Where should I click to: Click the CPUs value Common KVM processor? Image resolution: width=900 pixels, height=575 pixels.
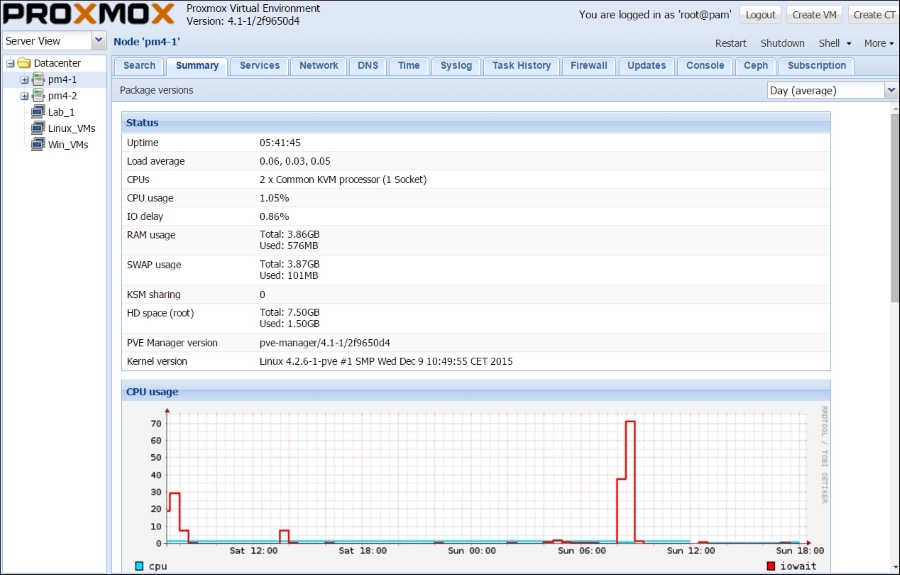coord(343,180)
